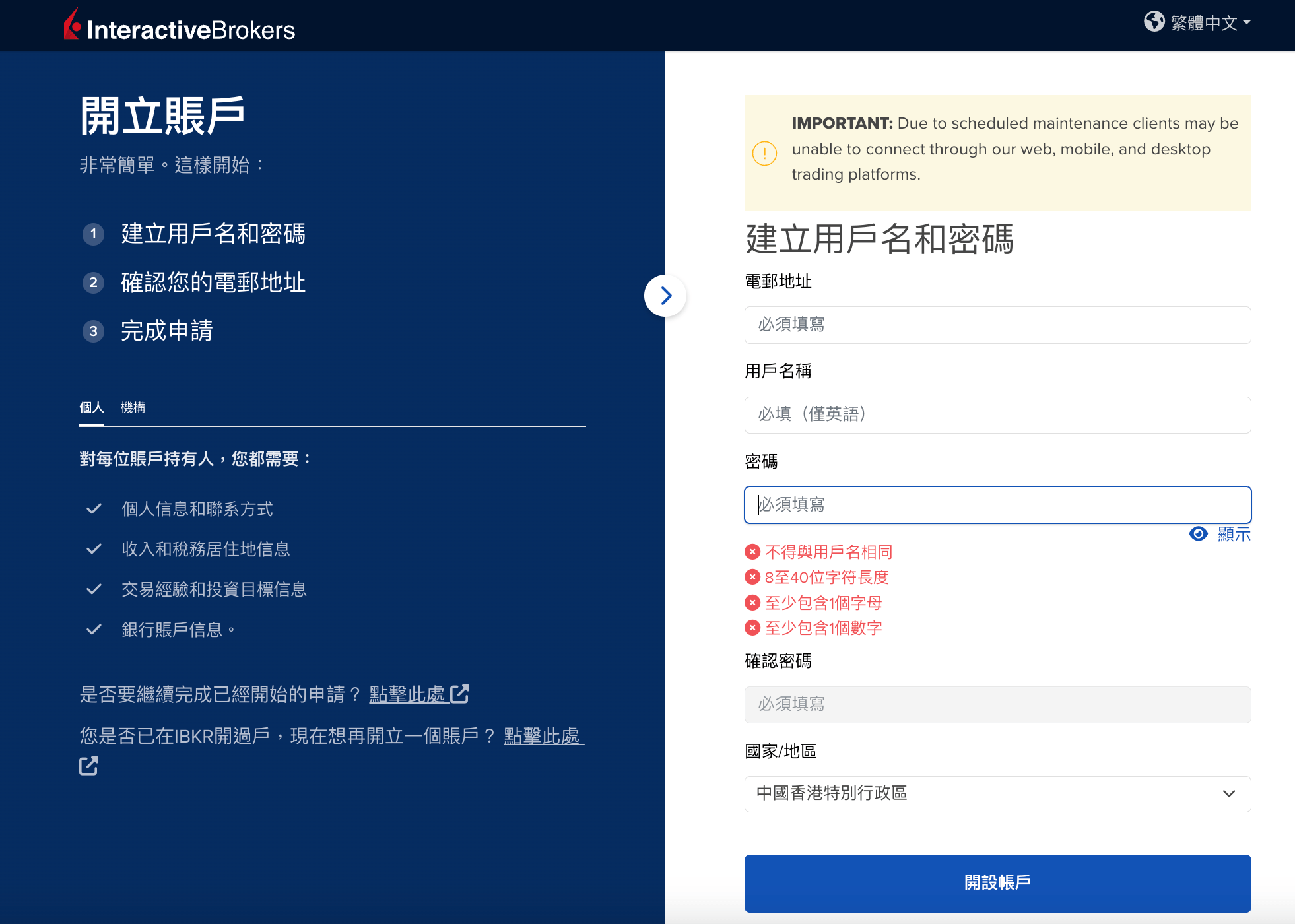Click the 對每位賬戶持有人，您都需要 heading
This screenshot has height=924, width=1295.
(196, 459)
